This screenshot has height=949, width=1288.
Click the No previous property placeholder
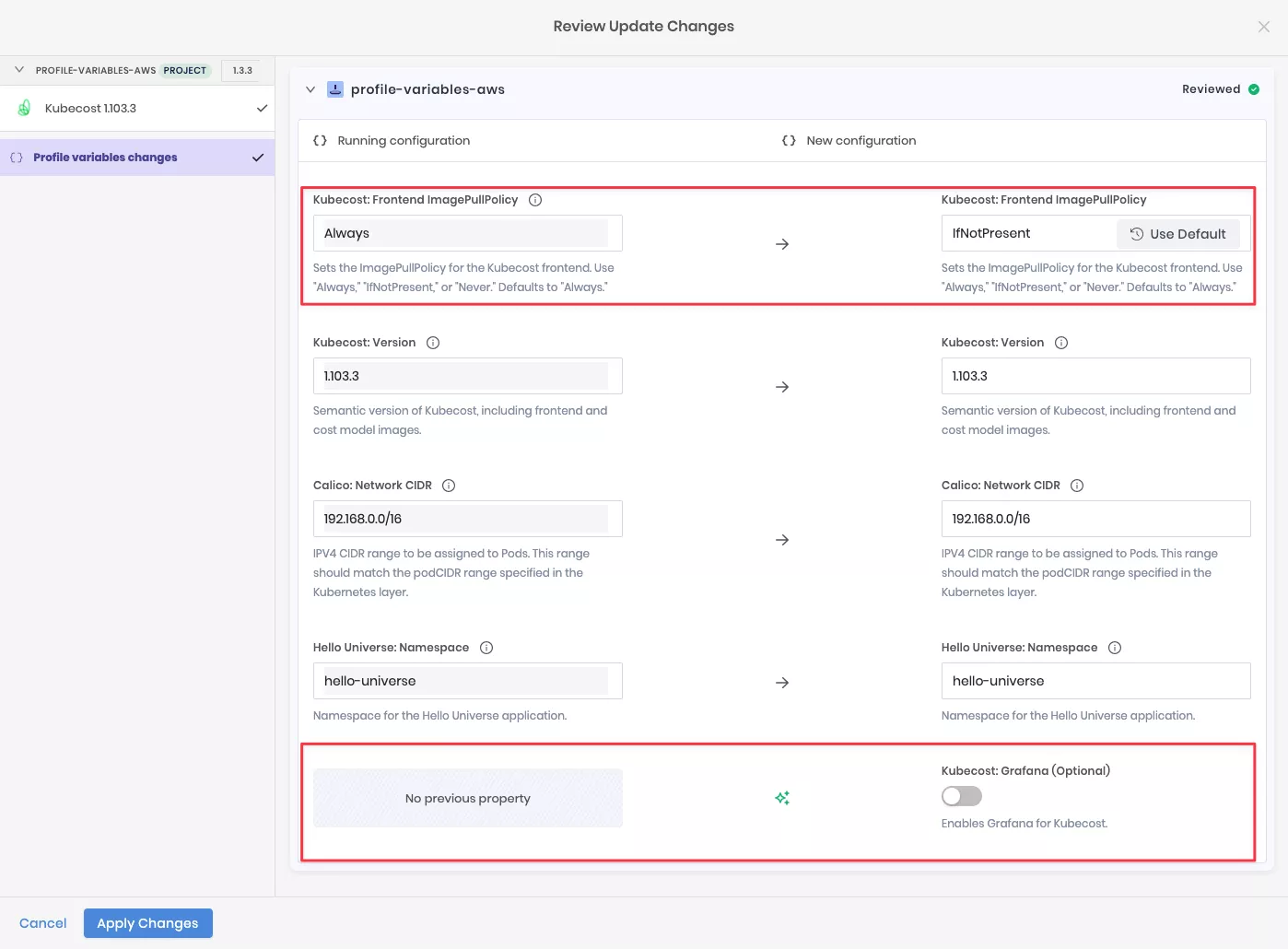468,798
